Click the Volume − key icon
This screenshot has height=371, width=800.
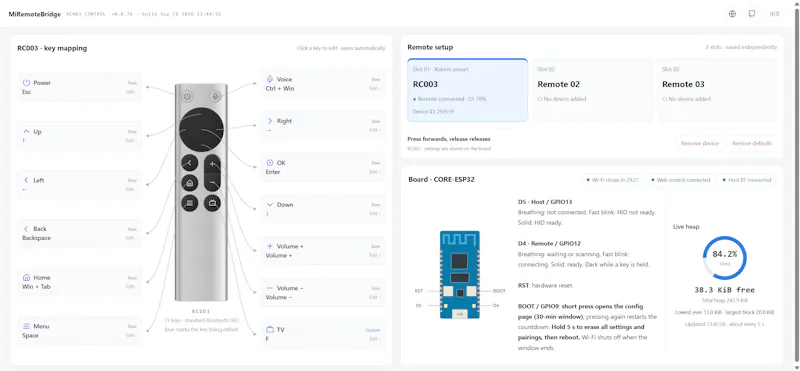[270, 288]
